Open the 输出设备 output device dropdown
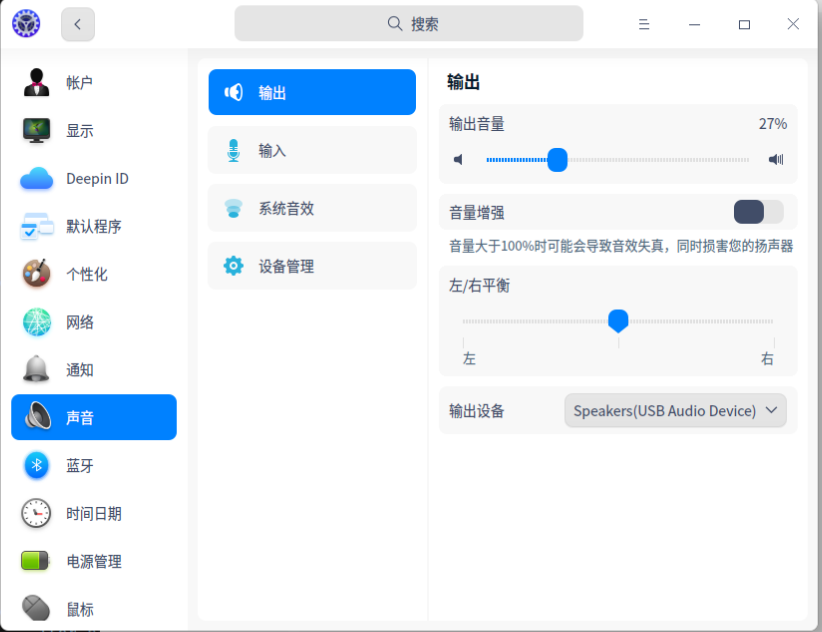822x632 pixels. (x=675, y=410)
